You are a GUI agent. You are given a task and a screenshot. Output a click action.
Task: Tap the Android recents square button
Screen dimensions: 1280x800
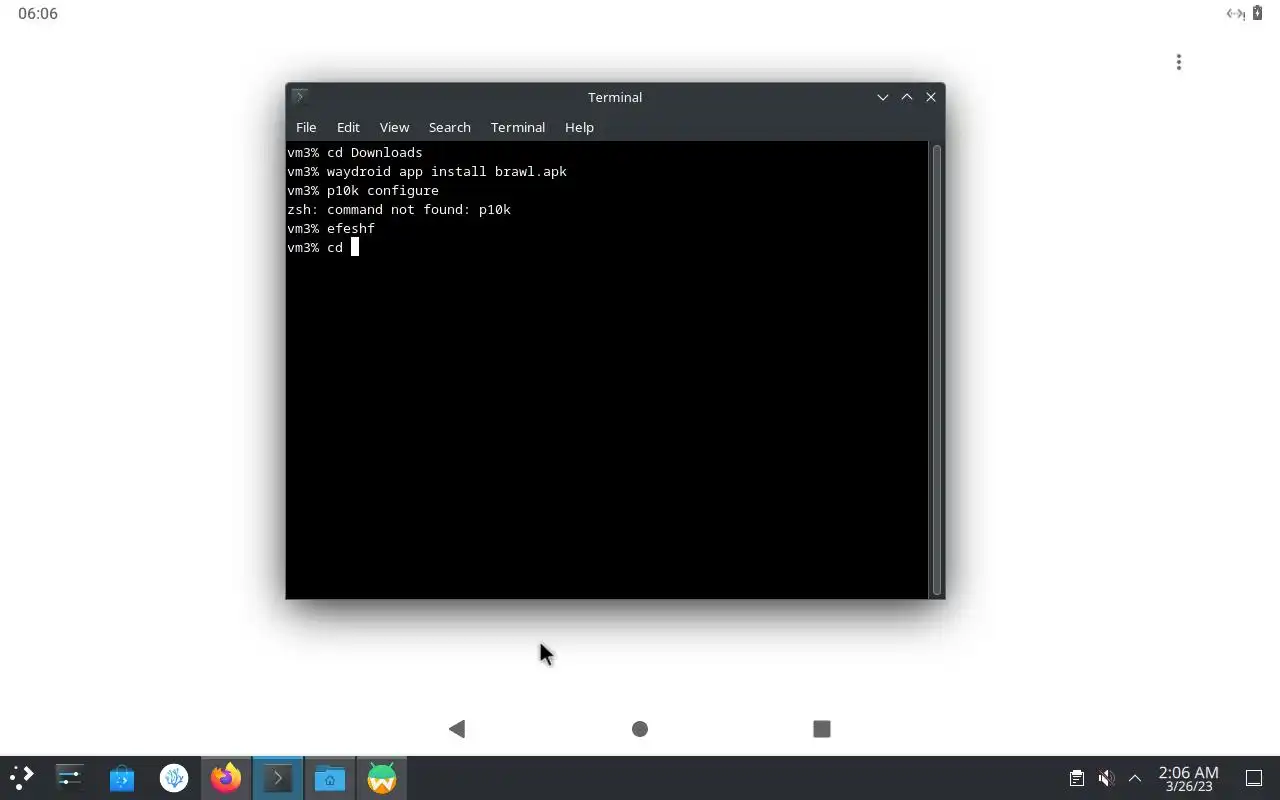[822, 729]
